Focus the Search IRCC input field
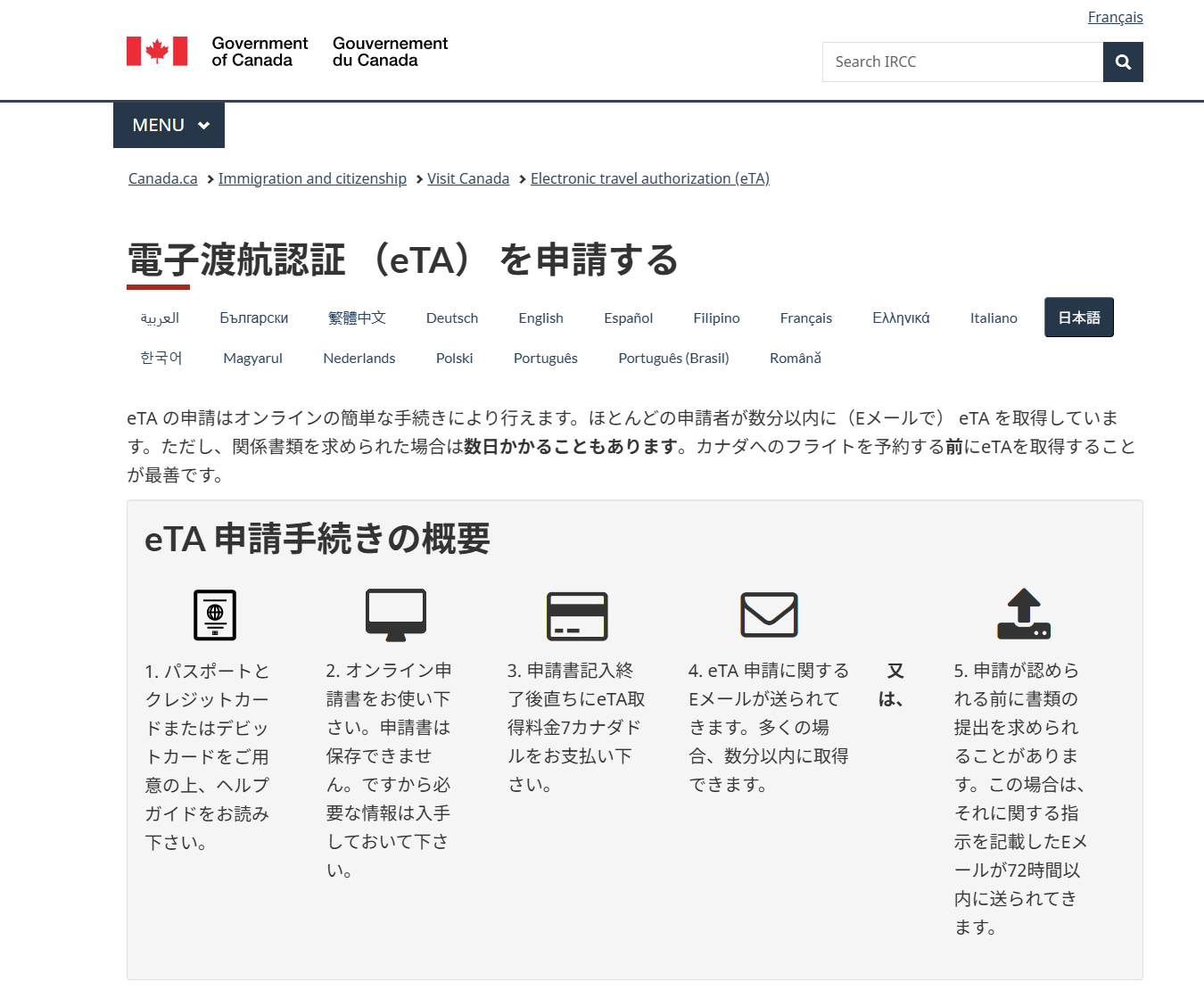1204x990 pixels. (x=962, y=62)
